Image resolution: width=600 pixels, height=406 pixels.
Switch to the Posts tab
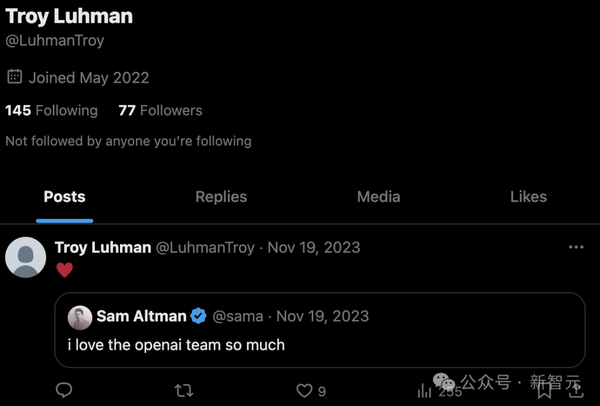pyautogui.click(x=64, y=197)
